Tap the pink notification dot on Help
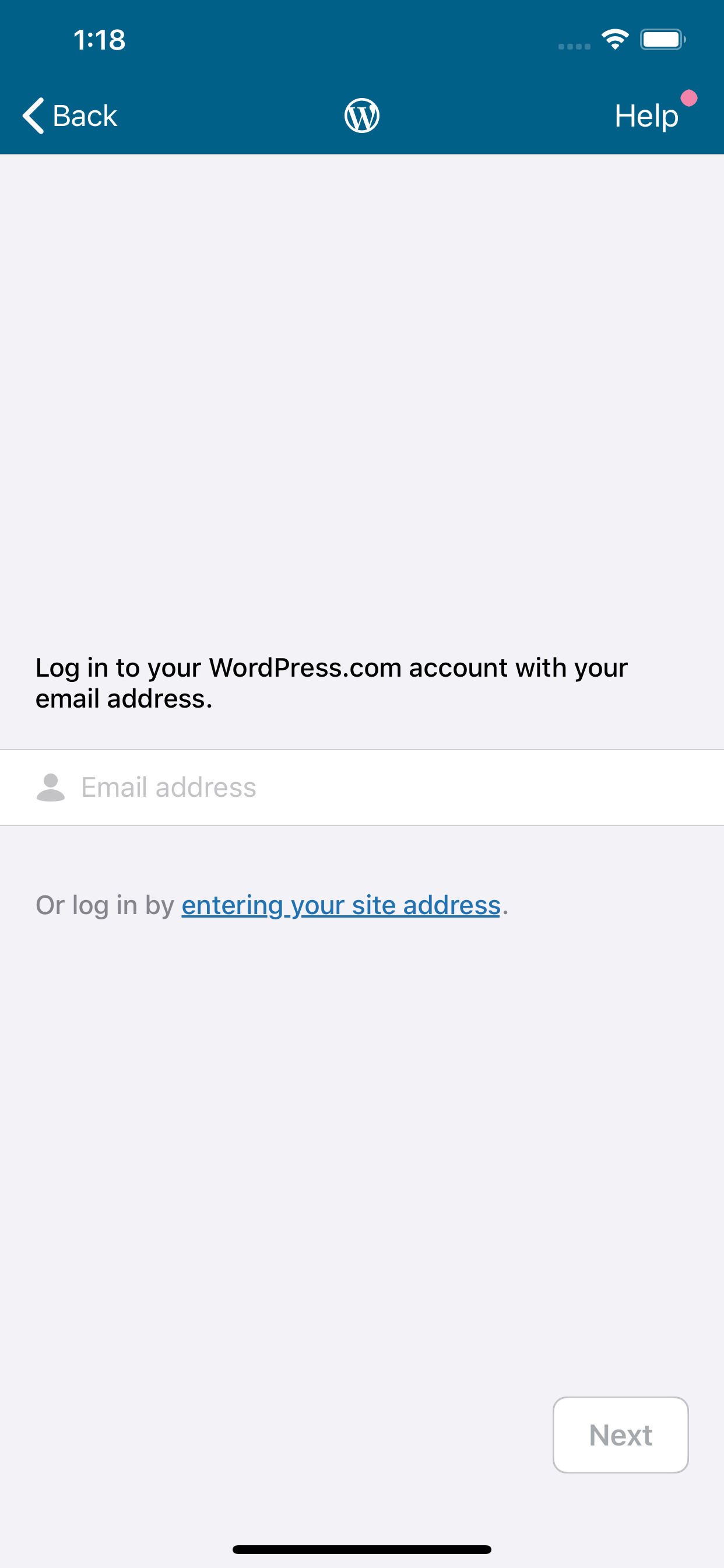This screenshot has height=1568, width=724. point(688,98)
